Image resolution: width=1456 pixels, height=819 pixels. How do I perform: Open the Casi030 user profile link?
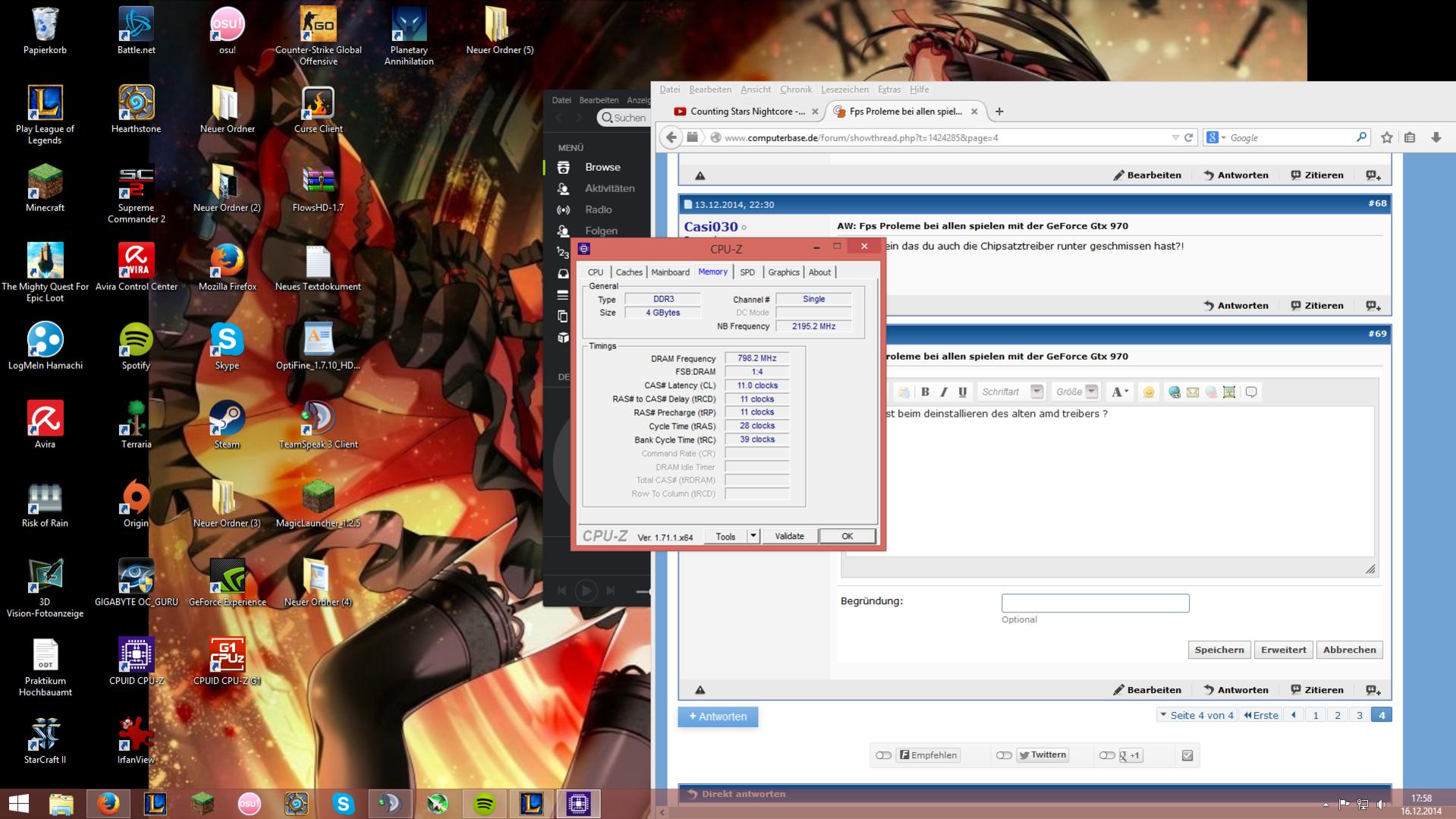(x=711, y=226)
